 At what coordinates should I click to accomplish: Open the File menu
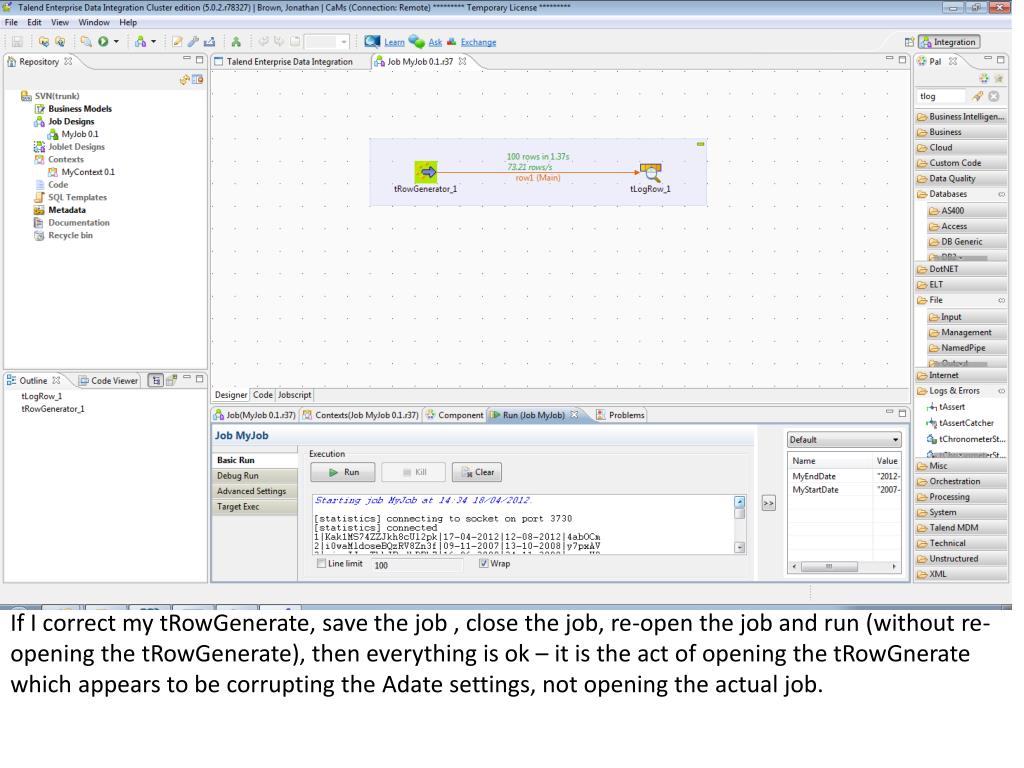click(x=11, y=22)
